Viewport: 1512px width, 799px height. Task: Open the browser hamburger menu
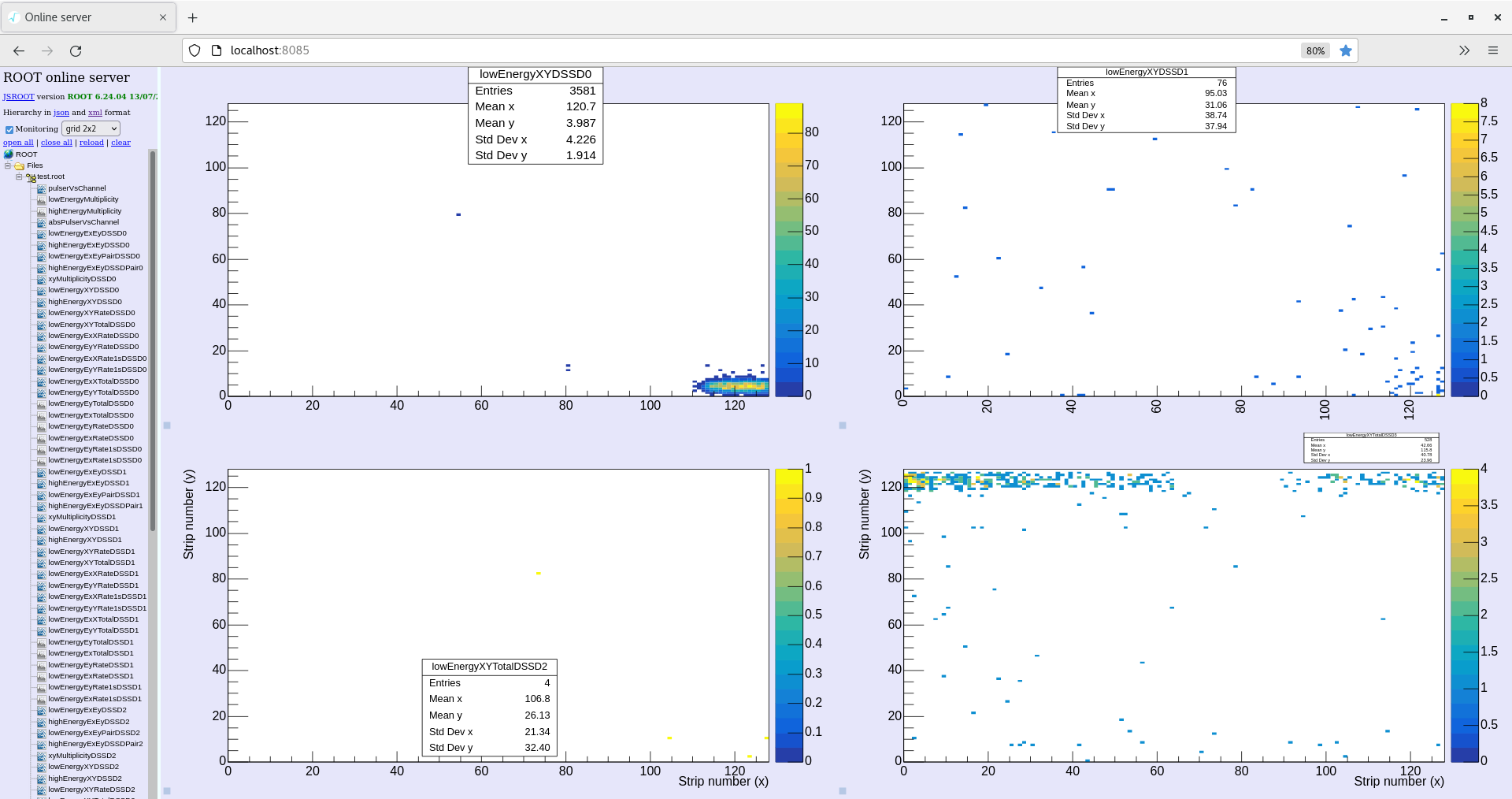1492,50
